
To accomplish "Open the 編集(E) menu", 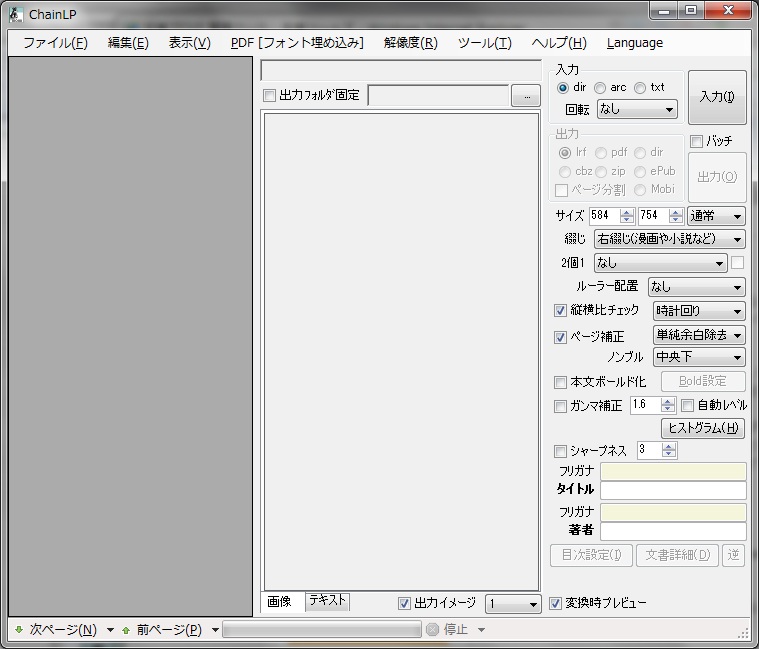I will tap(128, 43).
